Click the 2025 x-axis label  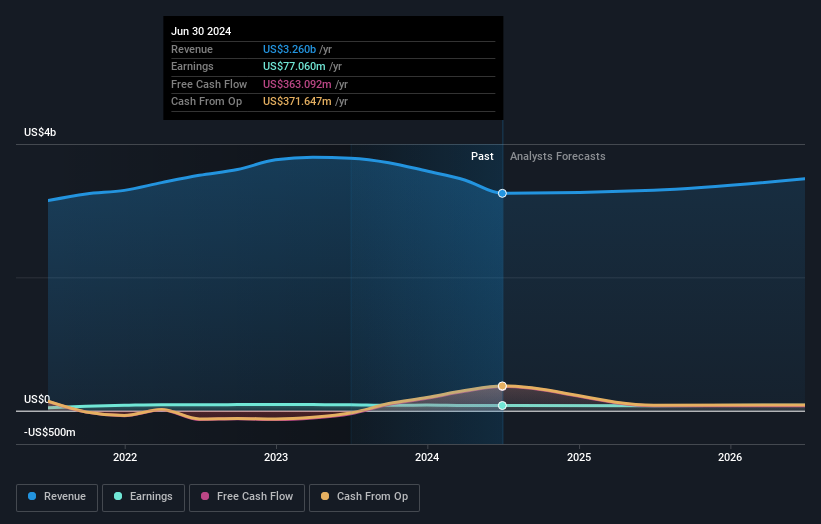pos(579,457)
